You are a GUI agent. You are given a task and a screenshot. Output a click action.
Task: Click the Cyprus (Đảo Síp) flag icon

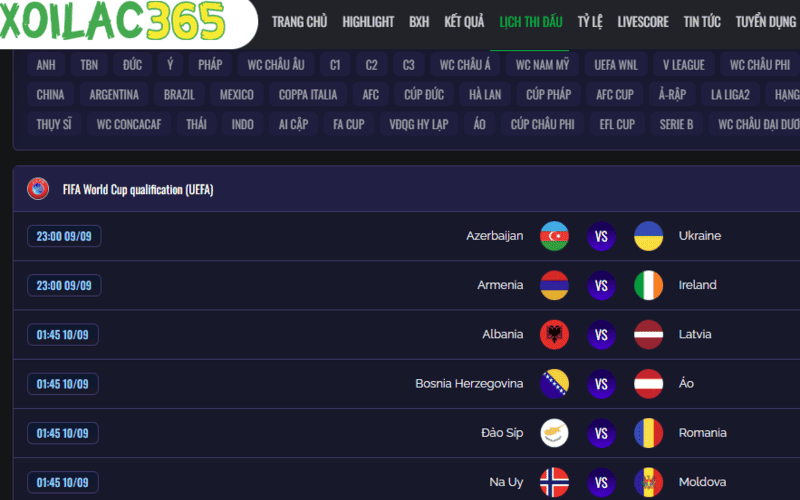point(554,433)
